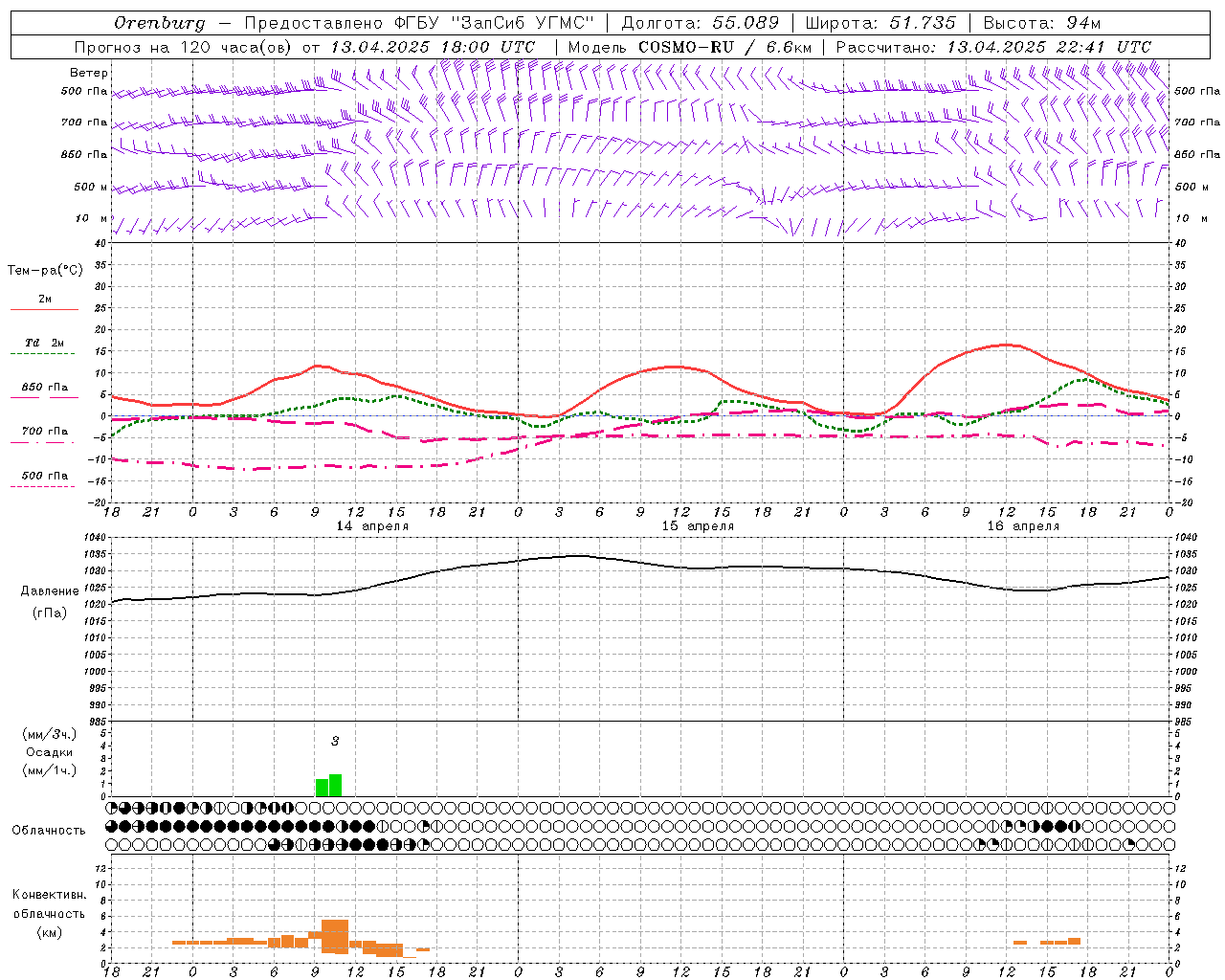Click the '(мм/3ч.)' precipitation unit label
Image resolution: width=1225 pixels, height=980 pixels.
[x=50, y=734]
